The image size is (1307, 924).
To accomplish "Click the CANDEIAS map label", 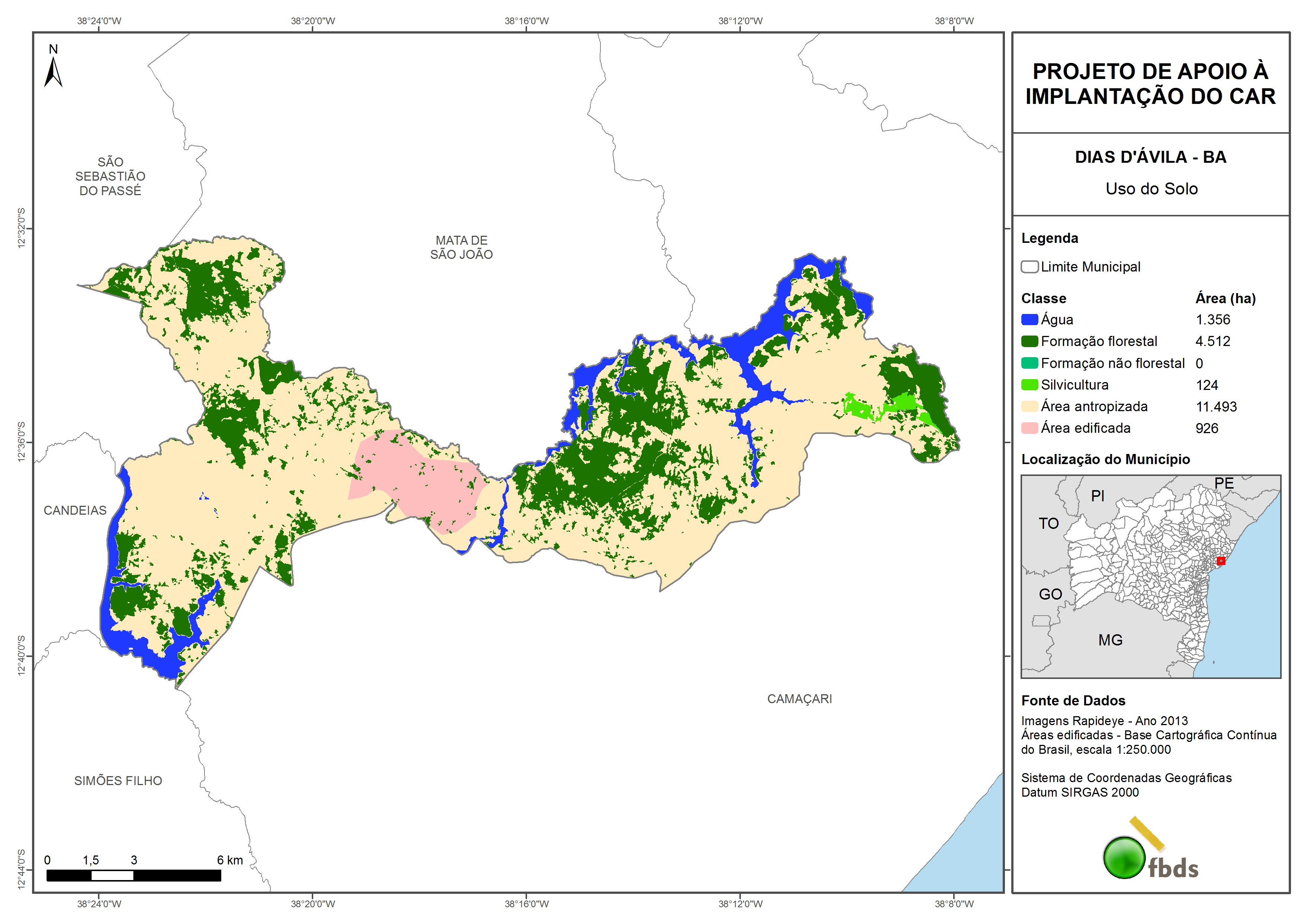I will 75,510.
